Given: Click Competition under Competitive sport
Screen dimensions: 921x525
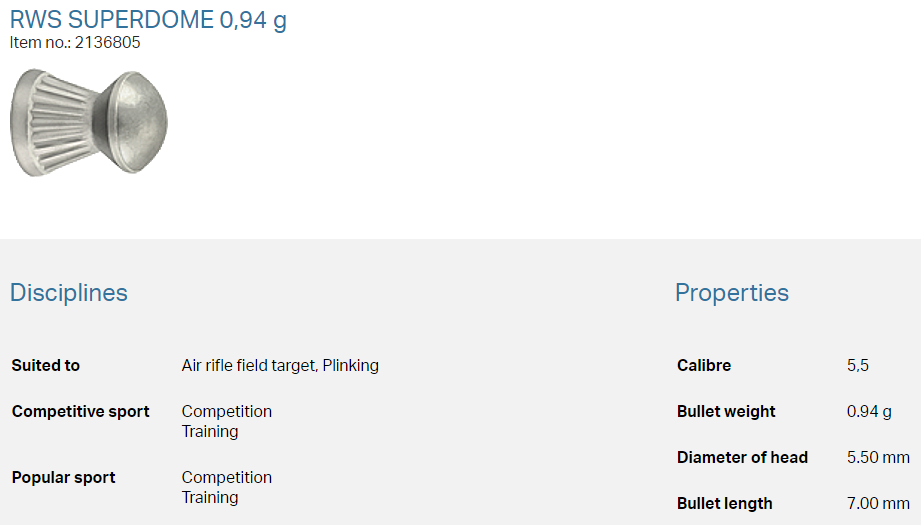Looking at the screenshot, I should 226,412.
